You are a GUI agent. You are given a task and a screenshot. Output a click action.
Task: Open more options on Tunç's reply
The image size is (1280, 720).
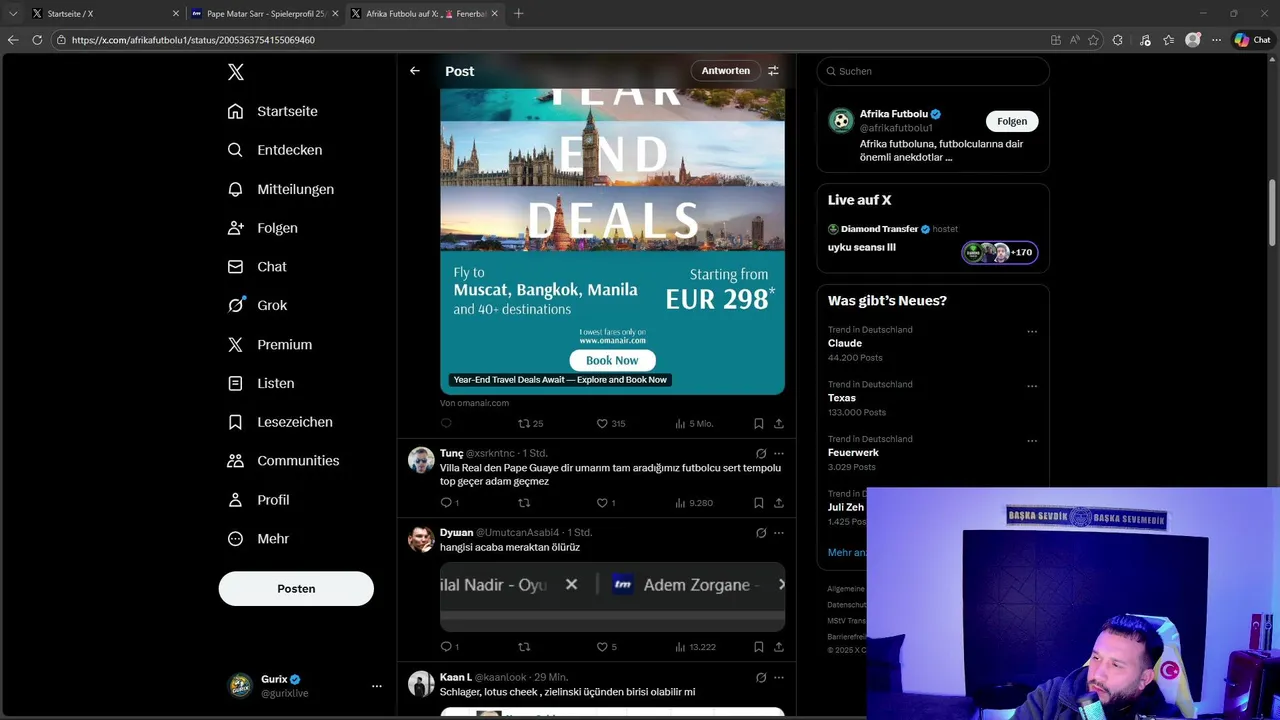click(x=779, y=453)
